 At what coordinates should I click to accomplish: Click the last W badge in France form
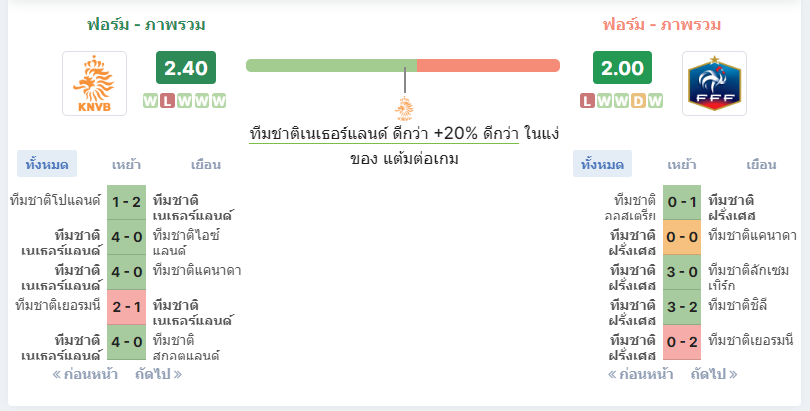[x=655, y=101]
